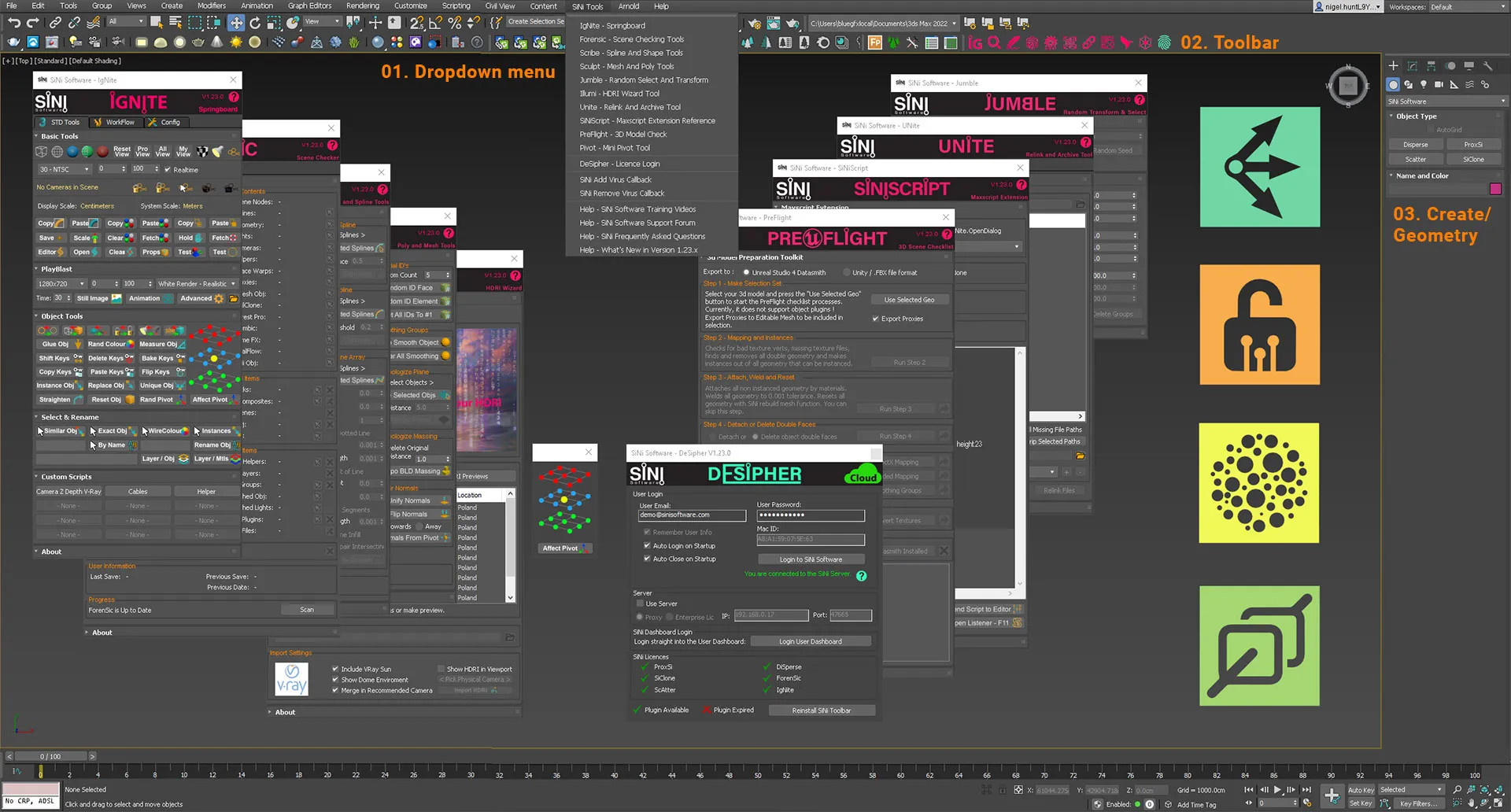Open the Rendering menu
The width and height of the screenshot is (1511, 812).
(x=362, y=6)
